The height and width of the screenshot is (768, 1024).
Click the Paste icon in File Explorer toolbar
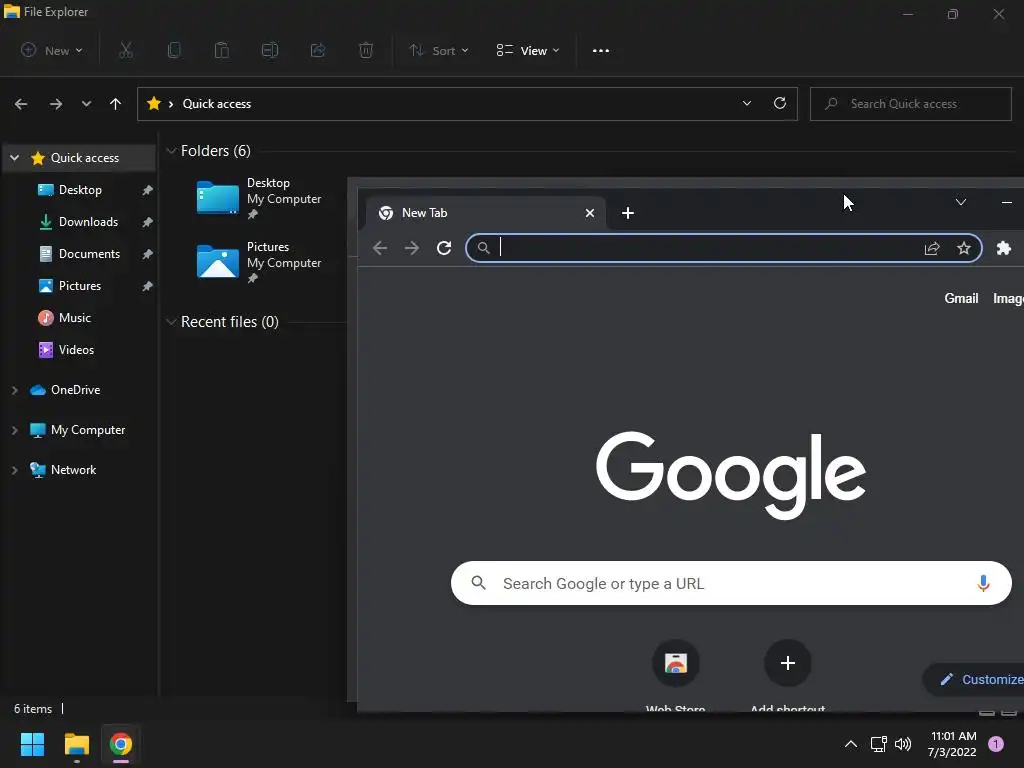[x=222, y=50]
